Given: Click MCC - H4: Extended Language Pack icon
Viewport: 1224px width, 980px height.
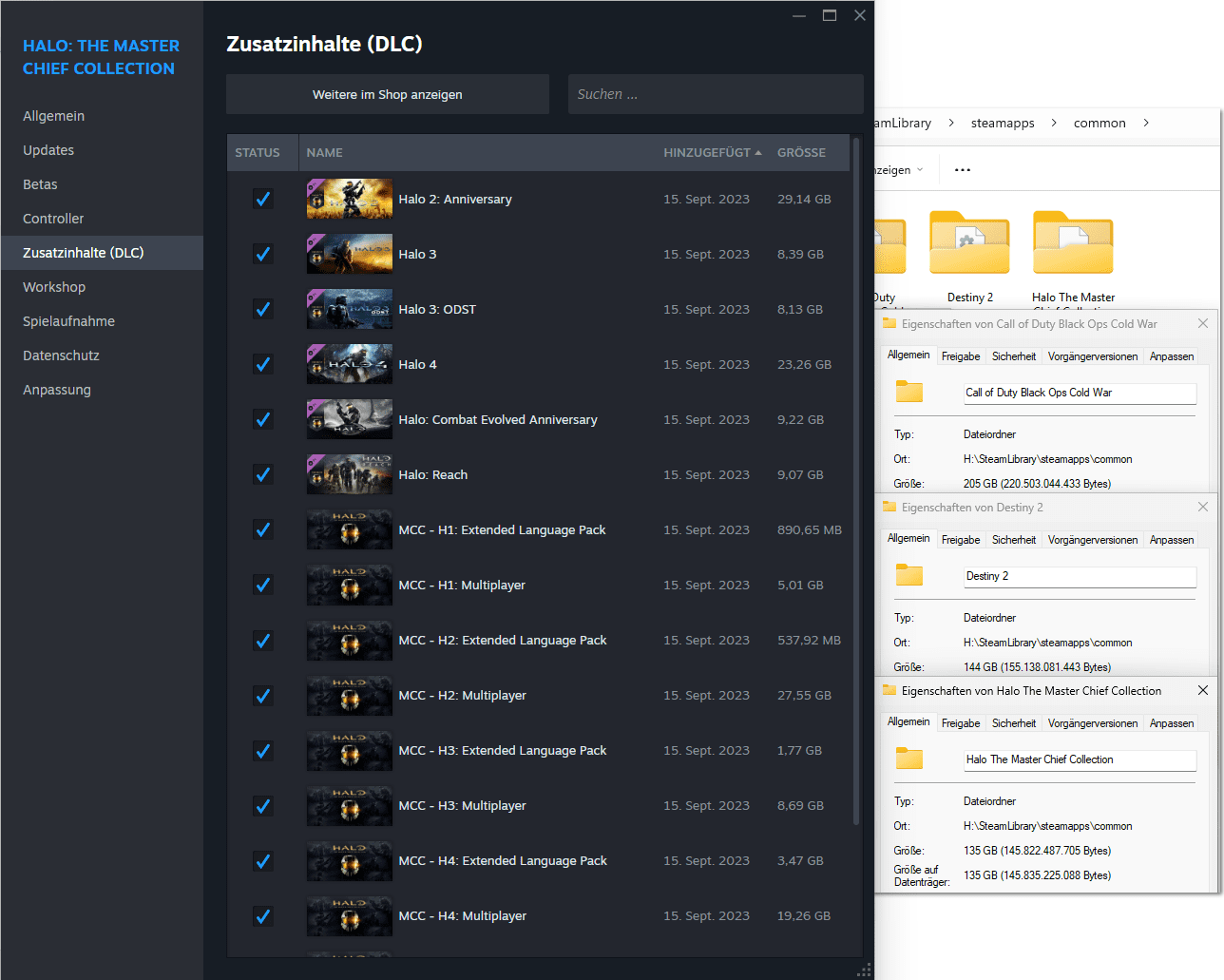Looking at the screenshot, I should (349, 860).
